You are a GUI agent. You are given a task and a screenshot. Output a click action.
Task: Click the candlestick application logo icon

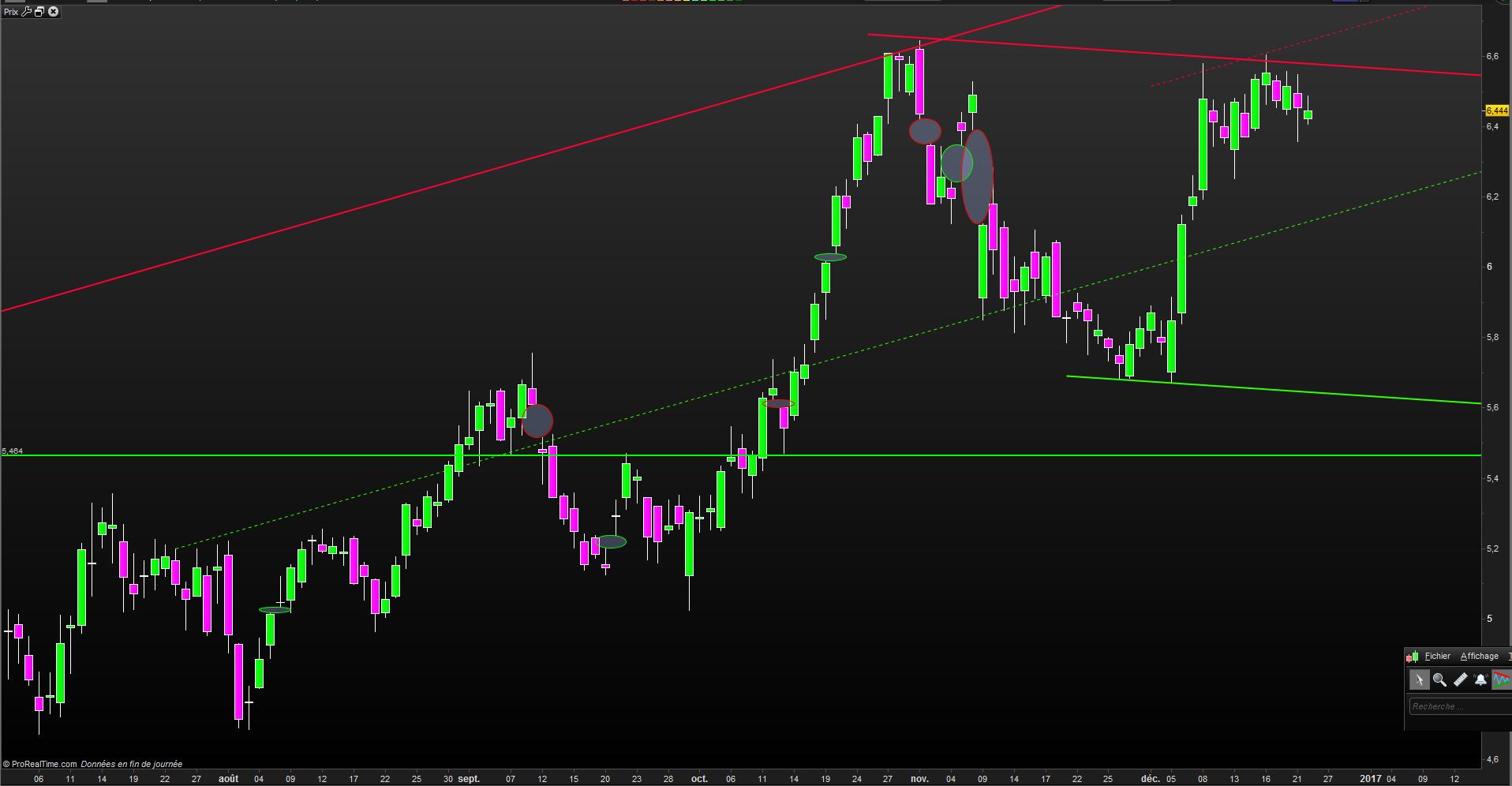coord(1412,657)
